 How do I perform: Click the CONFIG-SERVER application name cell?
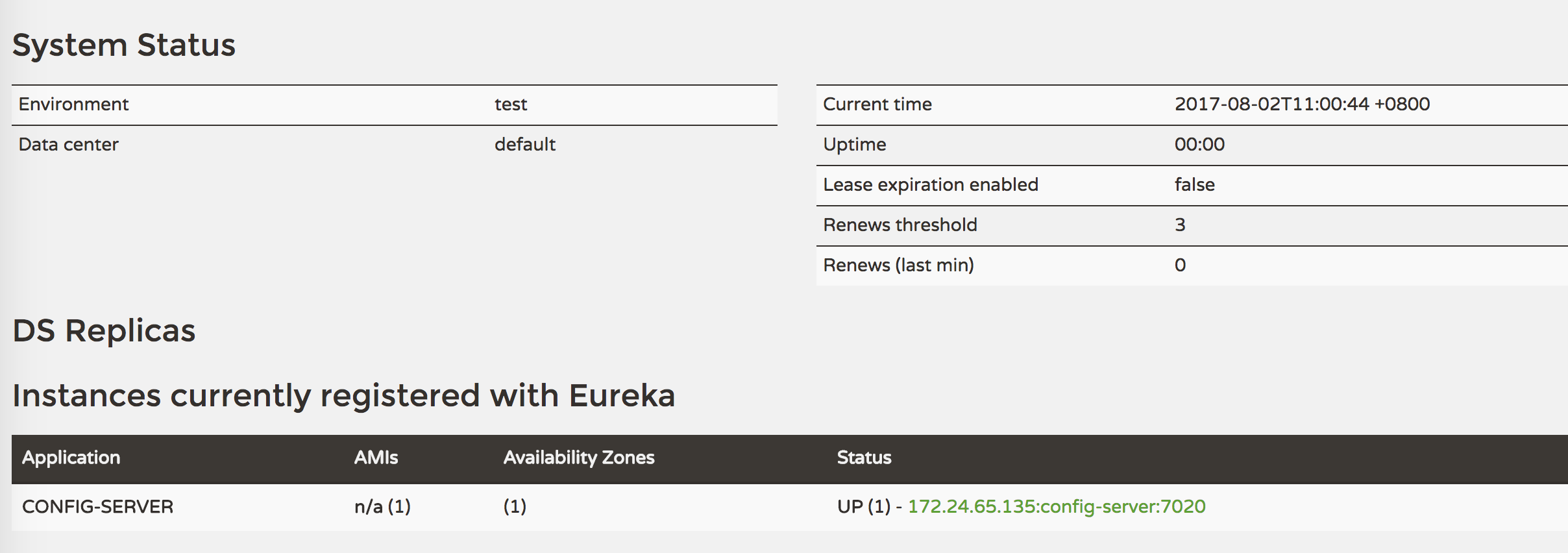pyautogui.click(x=98, y=506)
